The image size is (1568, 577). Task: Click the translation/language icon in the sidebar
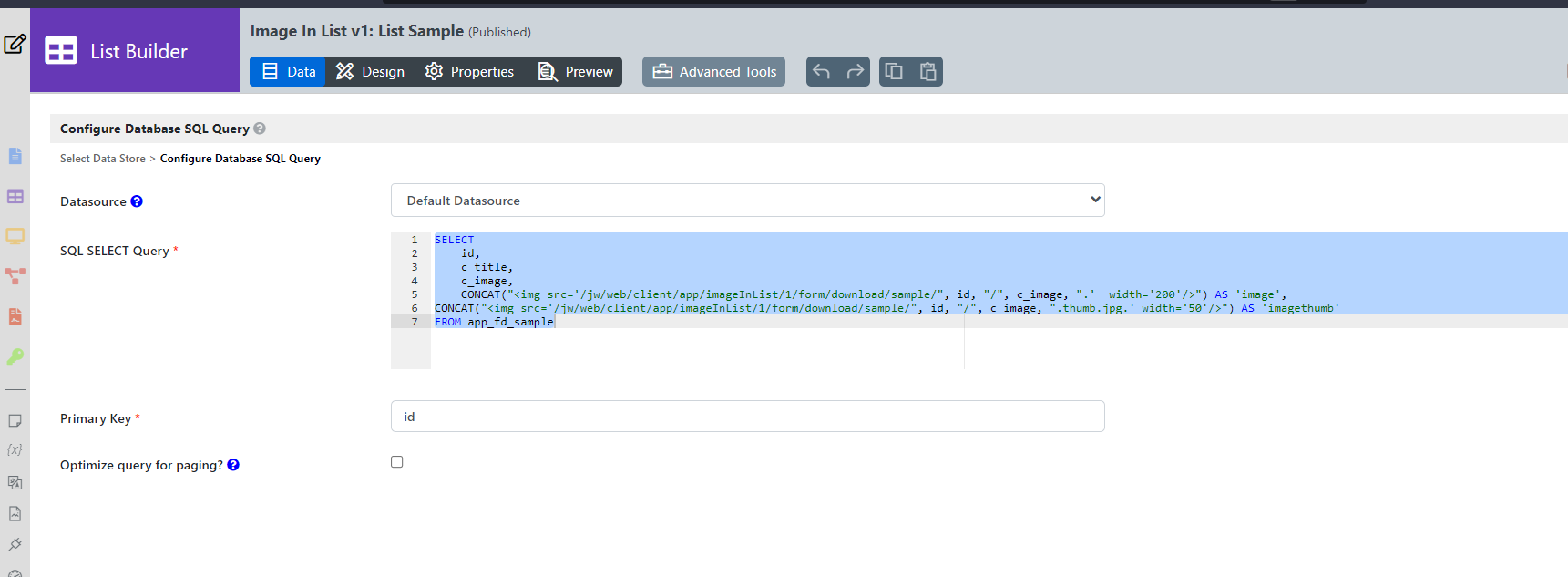point(15,482)
